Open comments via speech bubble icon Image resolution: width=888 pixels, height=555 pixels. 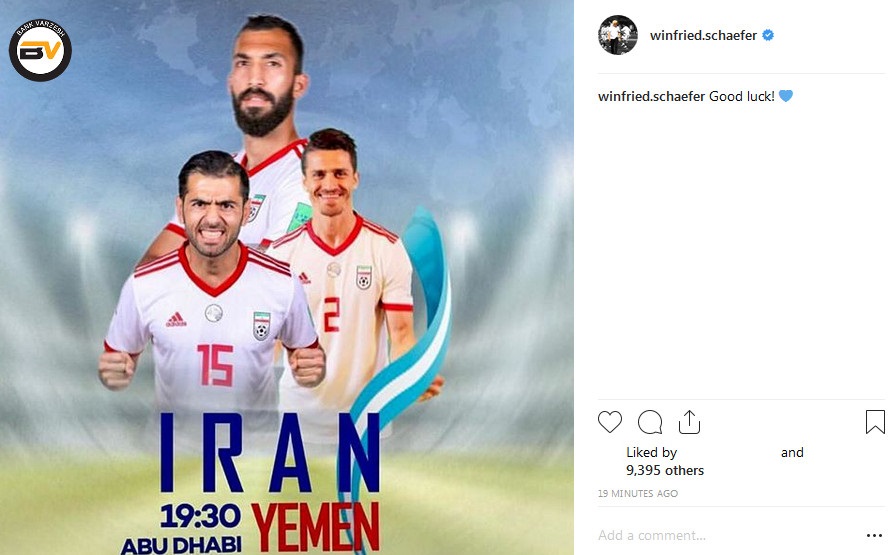(x=650, y=422)
